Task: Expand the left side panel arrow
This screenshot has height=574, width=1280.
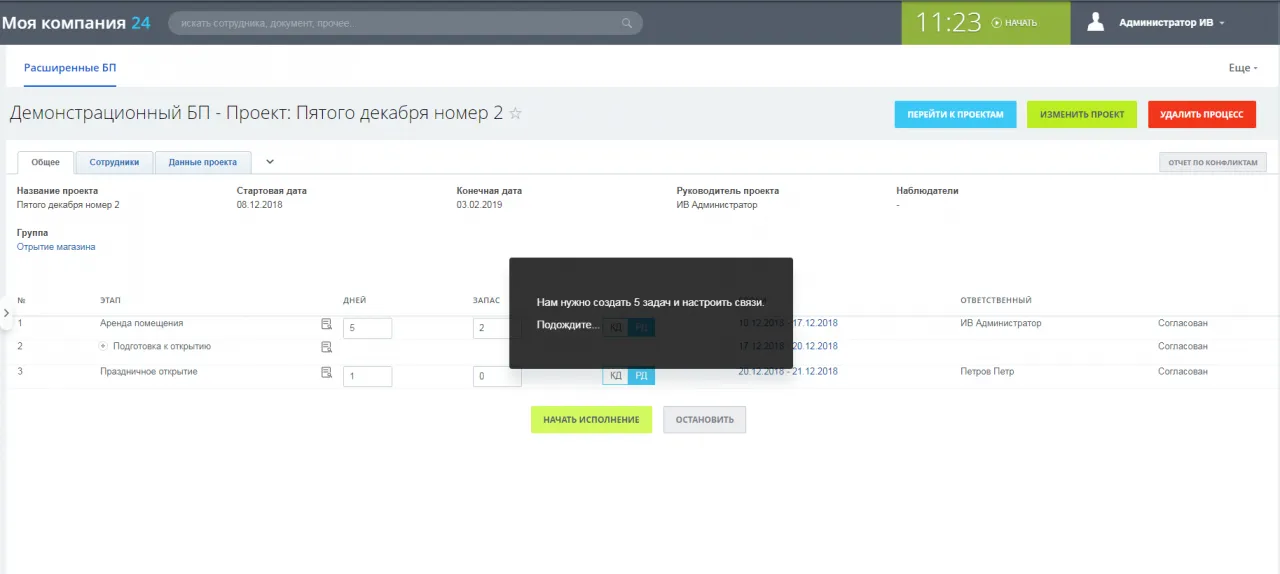Action: click(6, 313)
